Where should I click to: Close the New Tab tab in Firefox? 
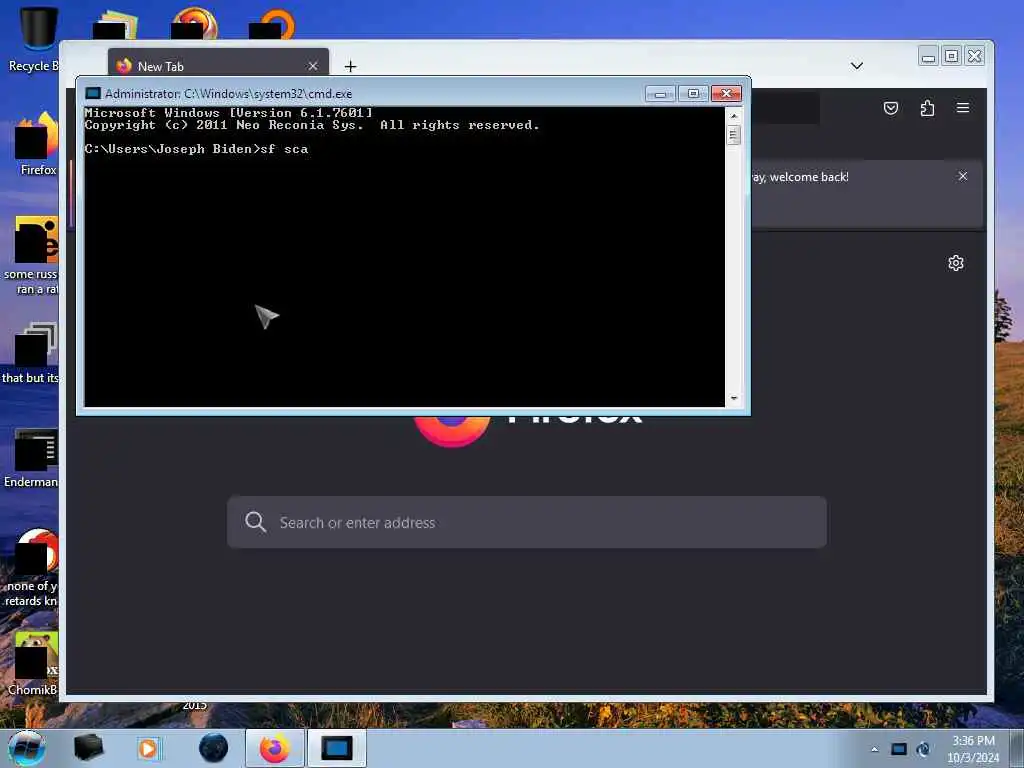point(313,66)
